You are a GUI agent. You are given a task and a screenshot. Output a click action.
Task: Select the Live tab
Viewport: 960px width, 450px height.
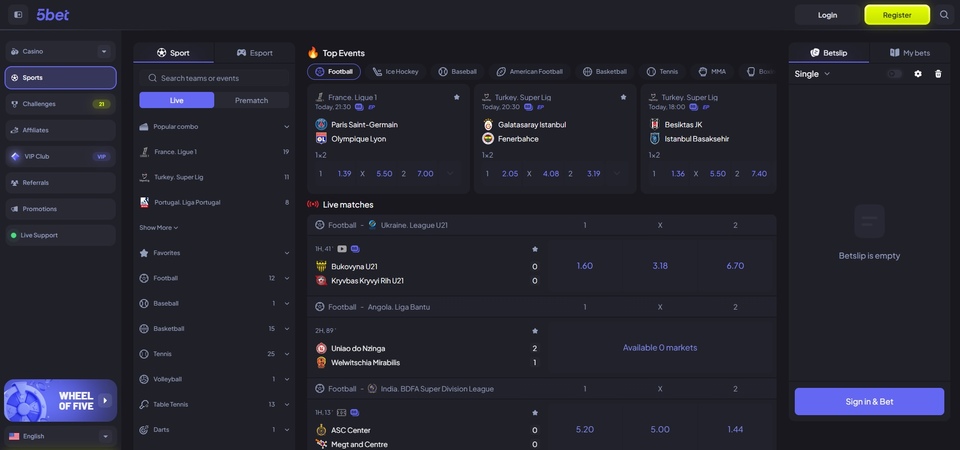(176, 100)
